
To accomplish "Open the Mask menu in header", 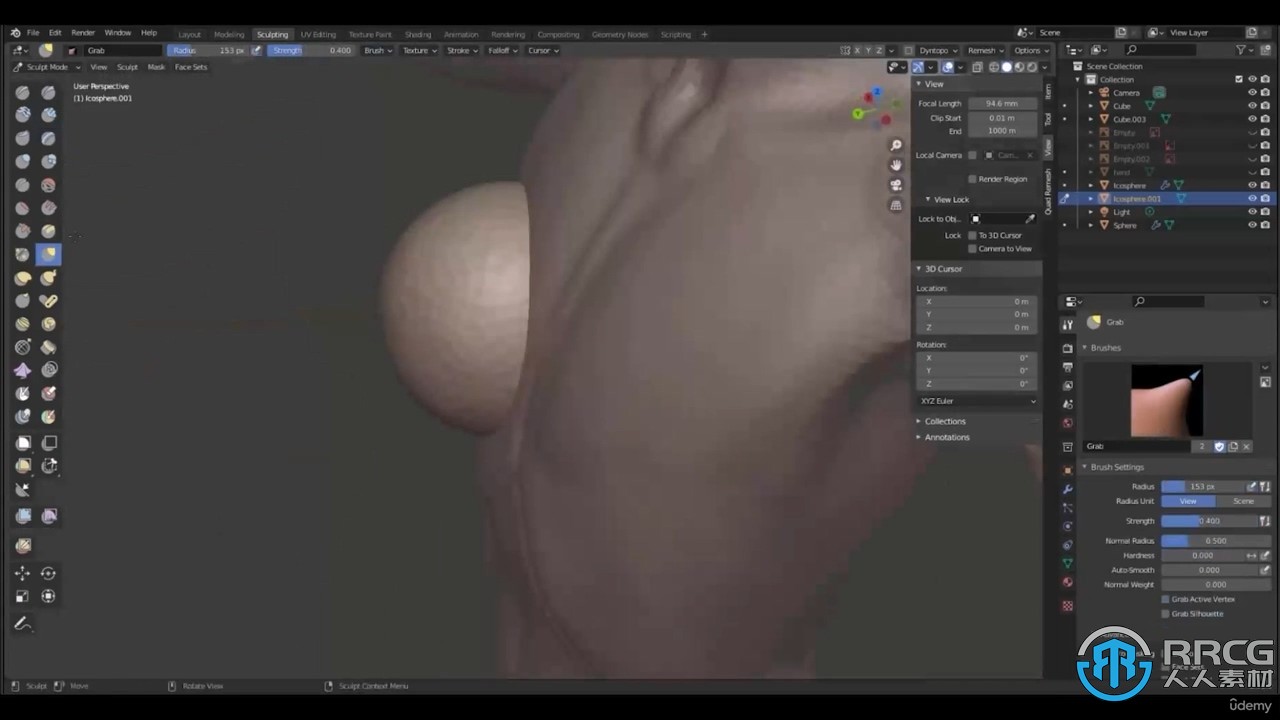I will [156, 67].
